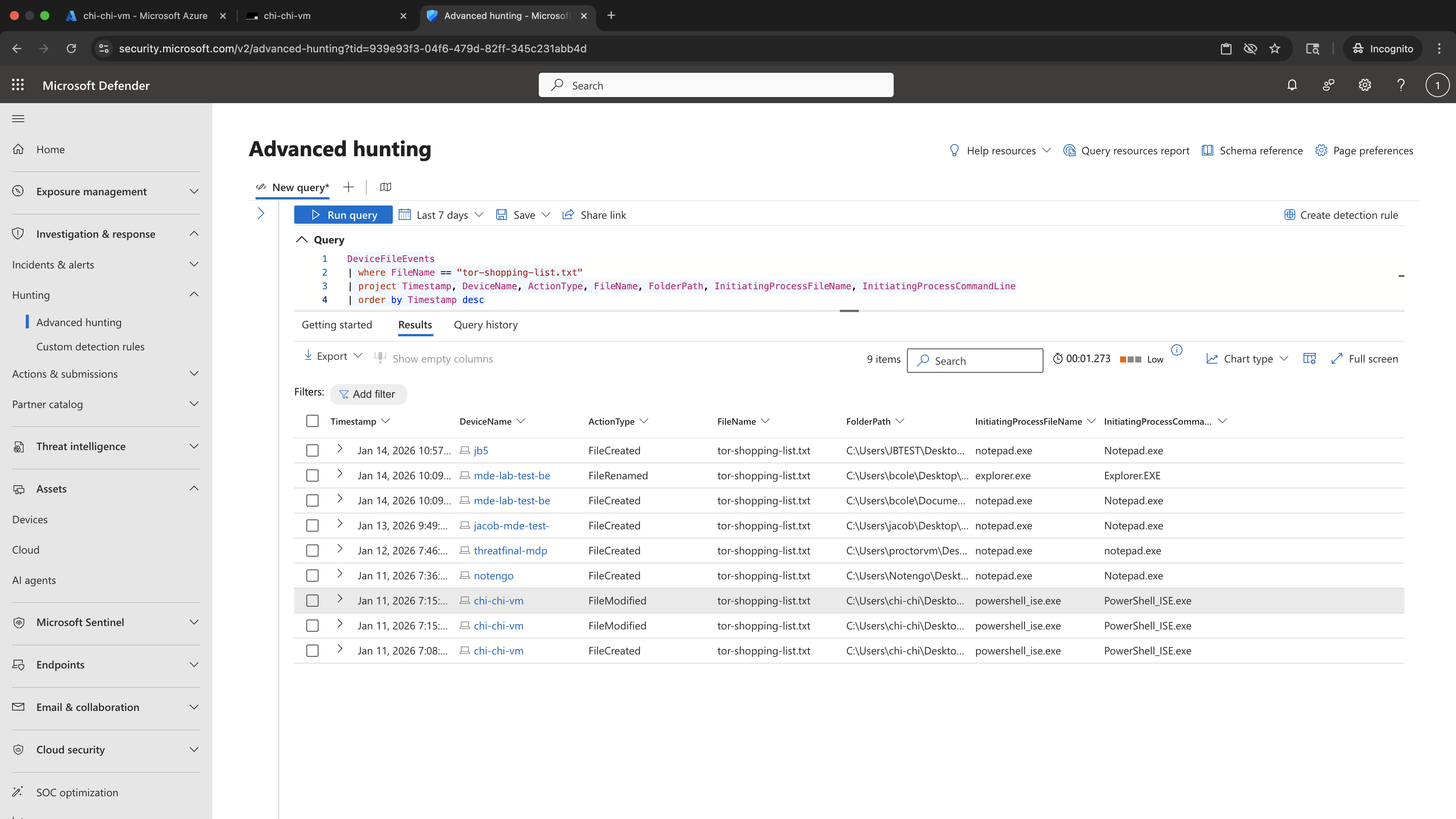Open the Save dropdown
Screen dimensions: 1456x819
pyautogui.click(x=523, y=215)
